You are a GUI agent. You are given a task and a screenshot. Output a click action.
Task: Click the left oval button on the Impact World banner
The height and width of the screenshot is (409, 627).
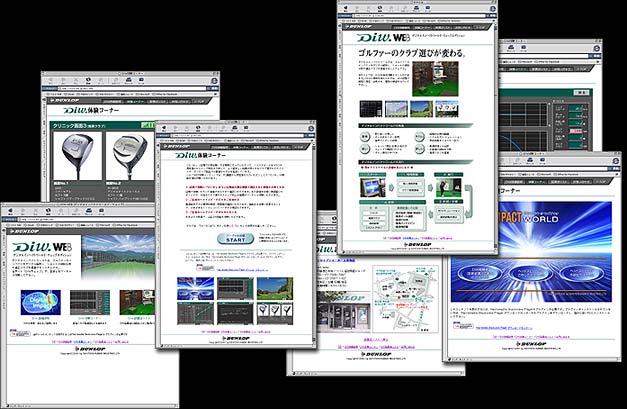pos(479,274)
